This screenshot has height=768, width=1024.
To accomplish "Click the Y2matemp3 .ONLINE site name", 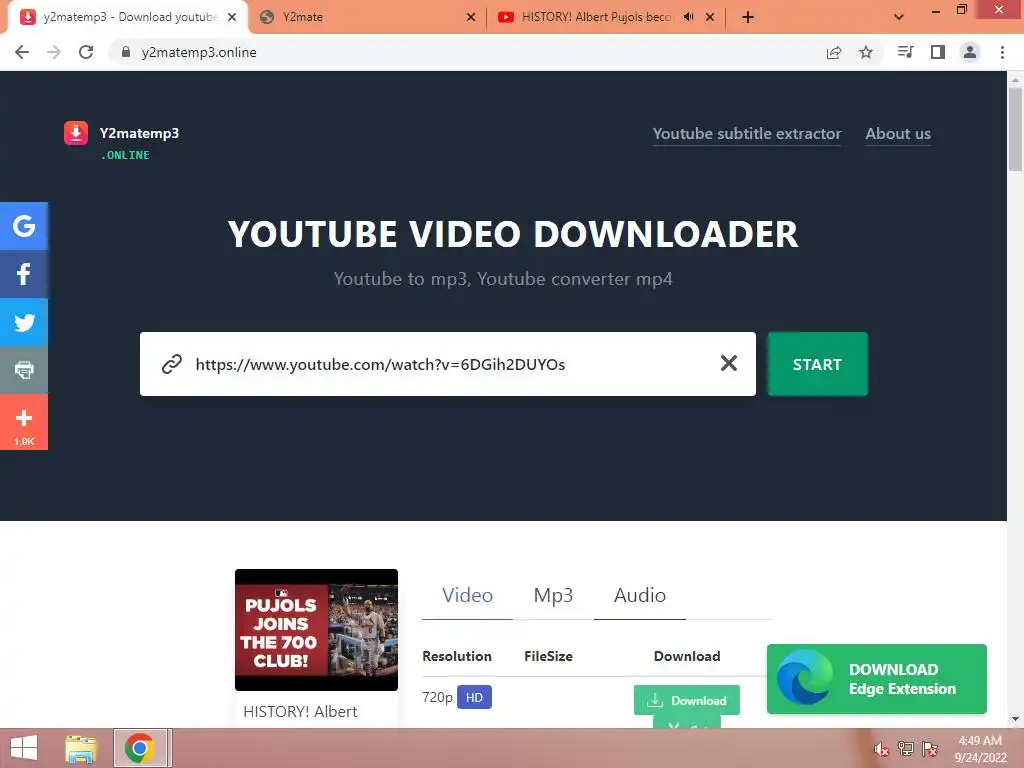I will coord(139,142).
